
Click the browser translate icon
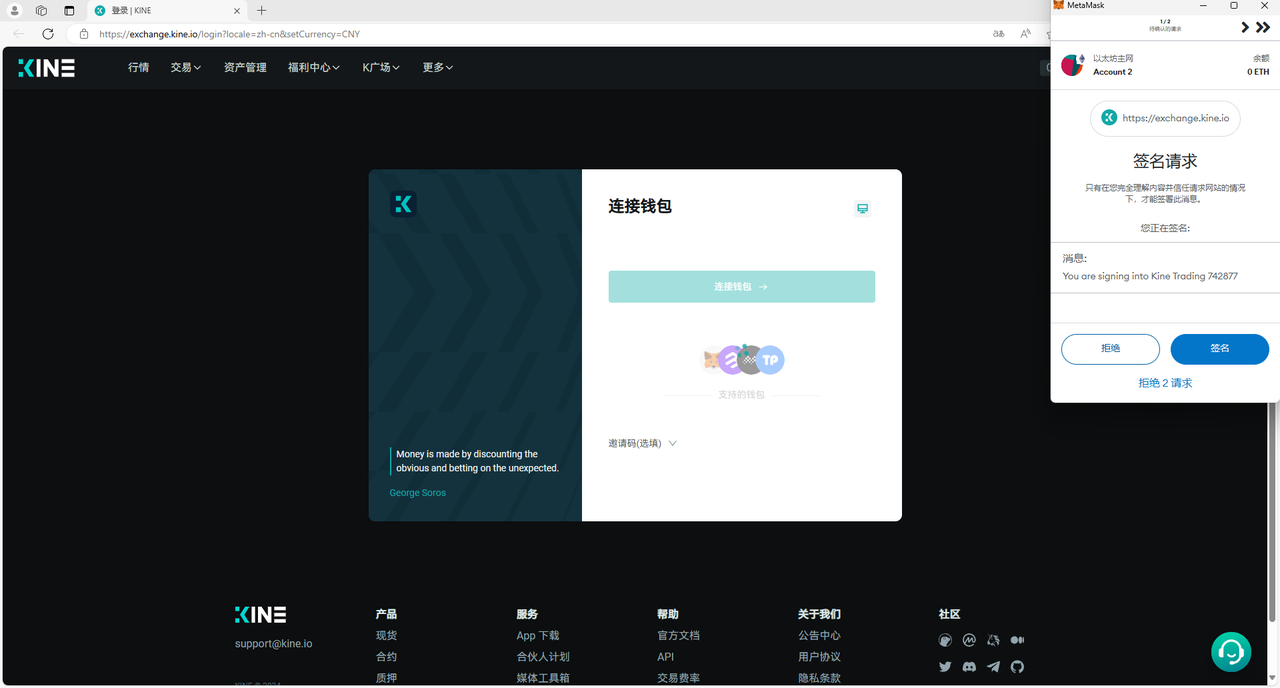click(x=998, y=34)
